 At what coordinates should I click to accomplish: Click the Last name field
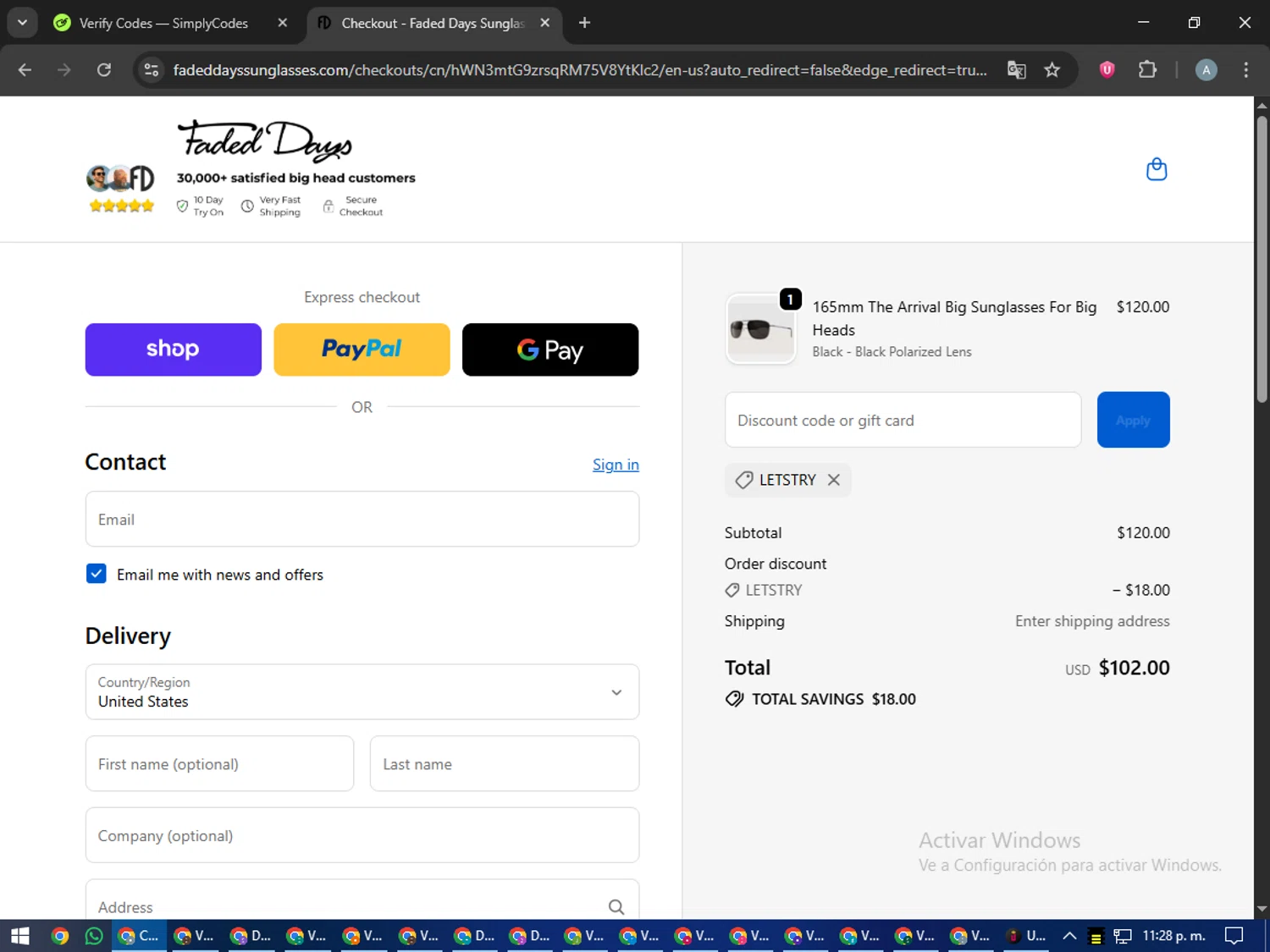[x=505, y=763]
